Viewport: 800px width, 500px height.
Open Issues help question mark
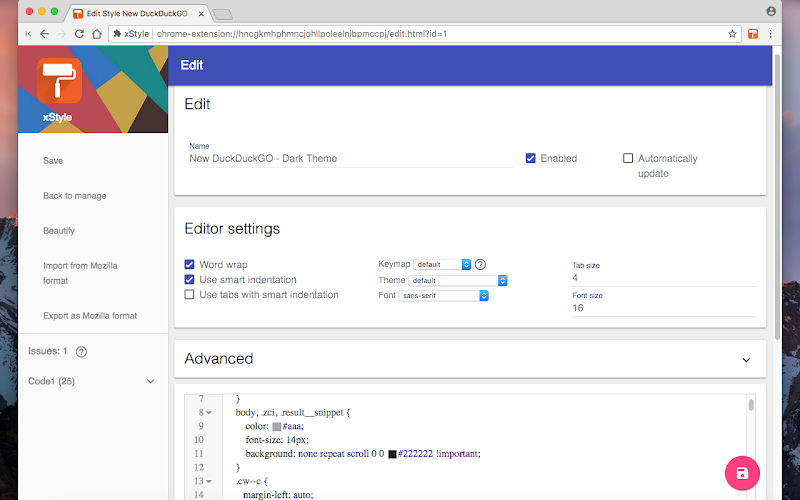(81, 352)
